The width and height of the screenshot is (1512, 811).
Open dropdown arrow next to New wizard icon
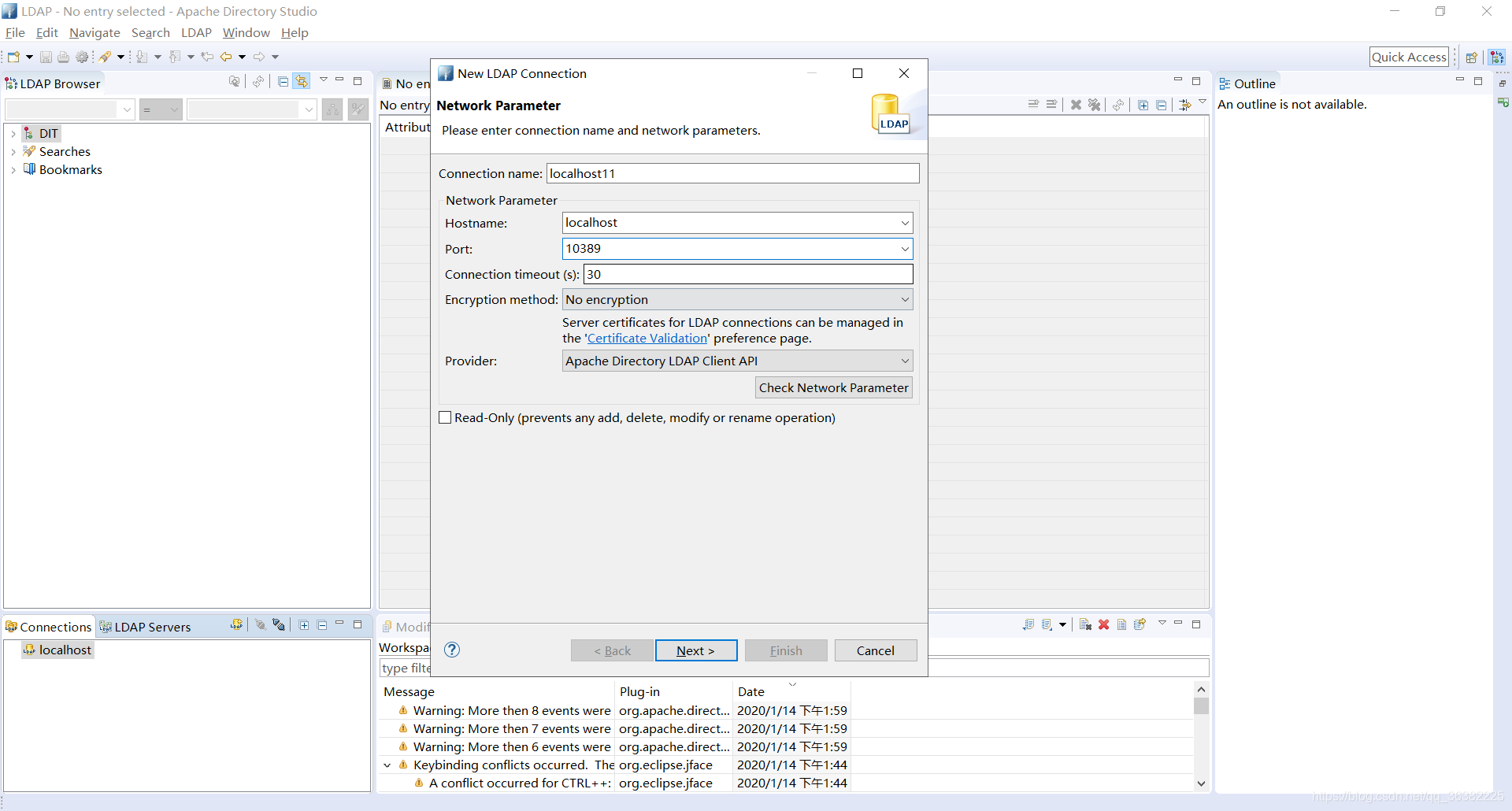point(29,57)
